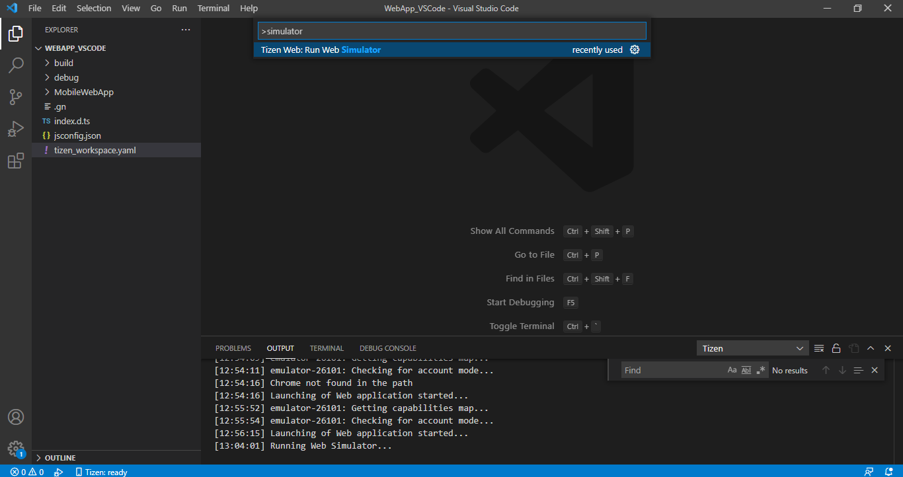The width and height of the screenshot is (903, 477).
Task: Open the Search view in activity bar
Action: (15, 65)
